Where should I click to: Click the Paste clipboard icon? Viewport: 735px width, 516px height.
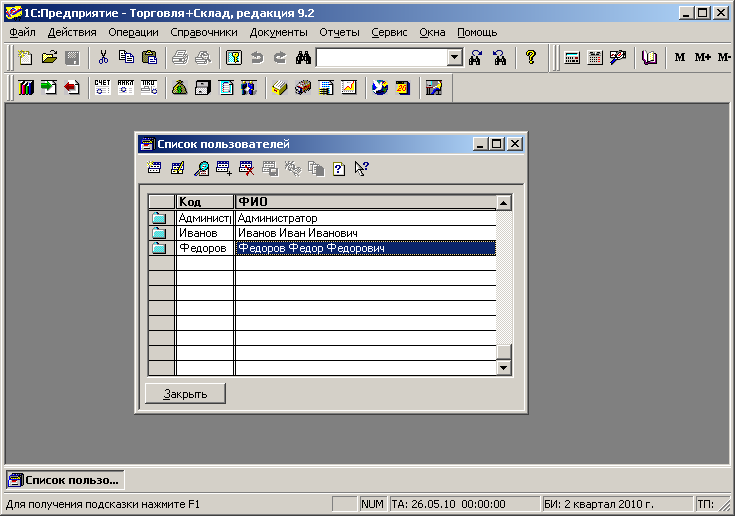point(150,58)
